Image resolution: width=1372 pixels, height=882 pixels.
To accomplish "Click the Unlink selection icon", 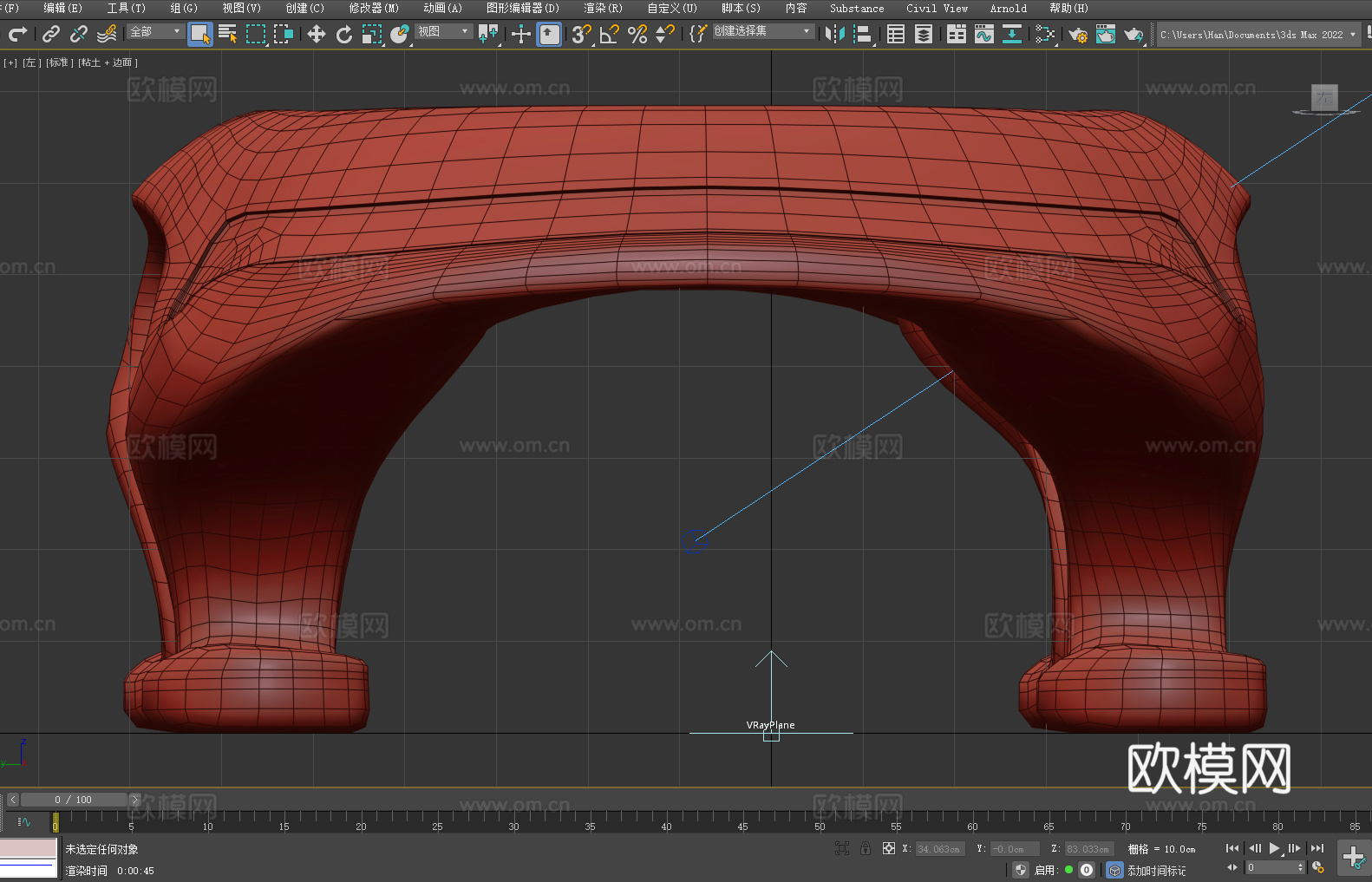I will [x=79, y=34].
